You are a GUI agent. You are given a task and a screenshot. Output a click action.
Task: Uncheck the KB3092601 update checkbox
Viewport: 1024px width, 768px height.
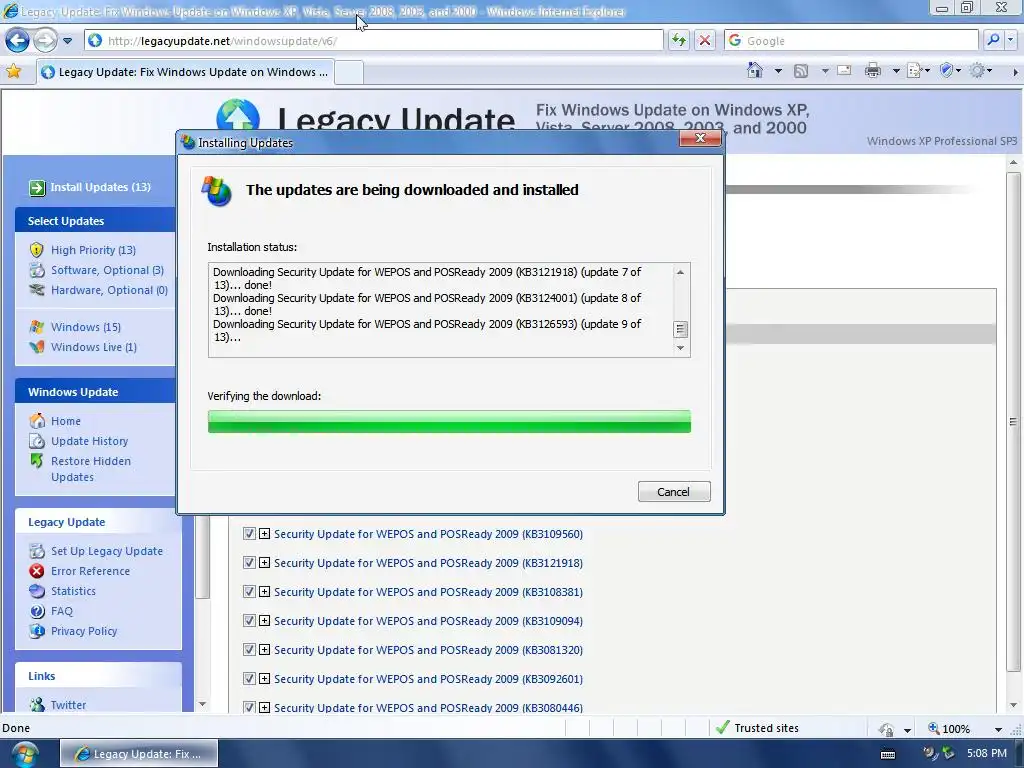coord(249,679)
